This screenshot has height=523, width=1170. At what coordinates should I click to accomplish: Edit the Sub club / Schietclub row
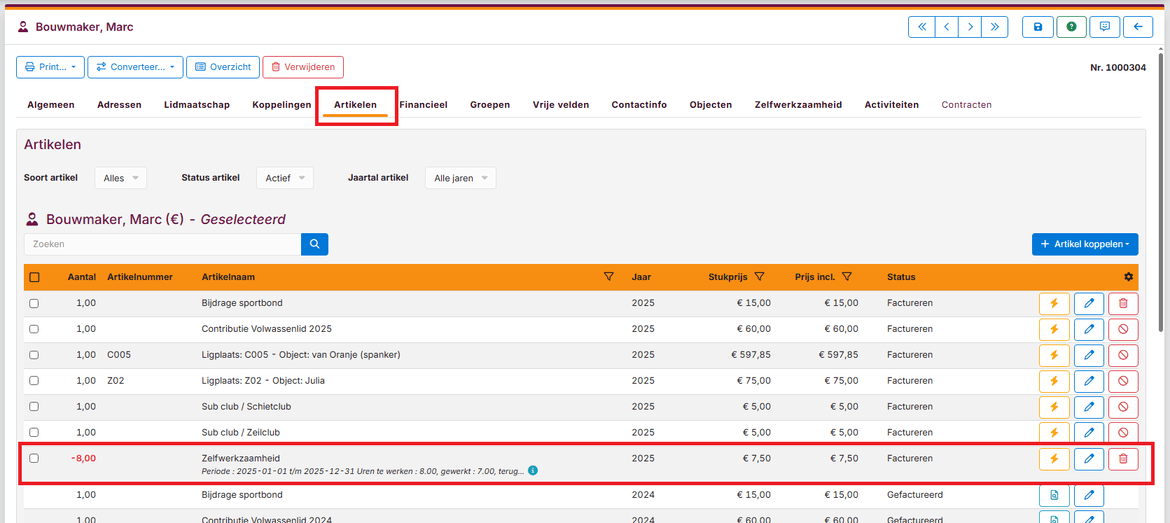tap(1089, 407)
